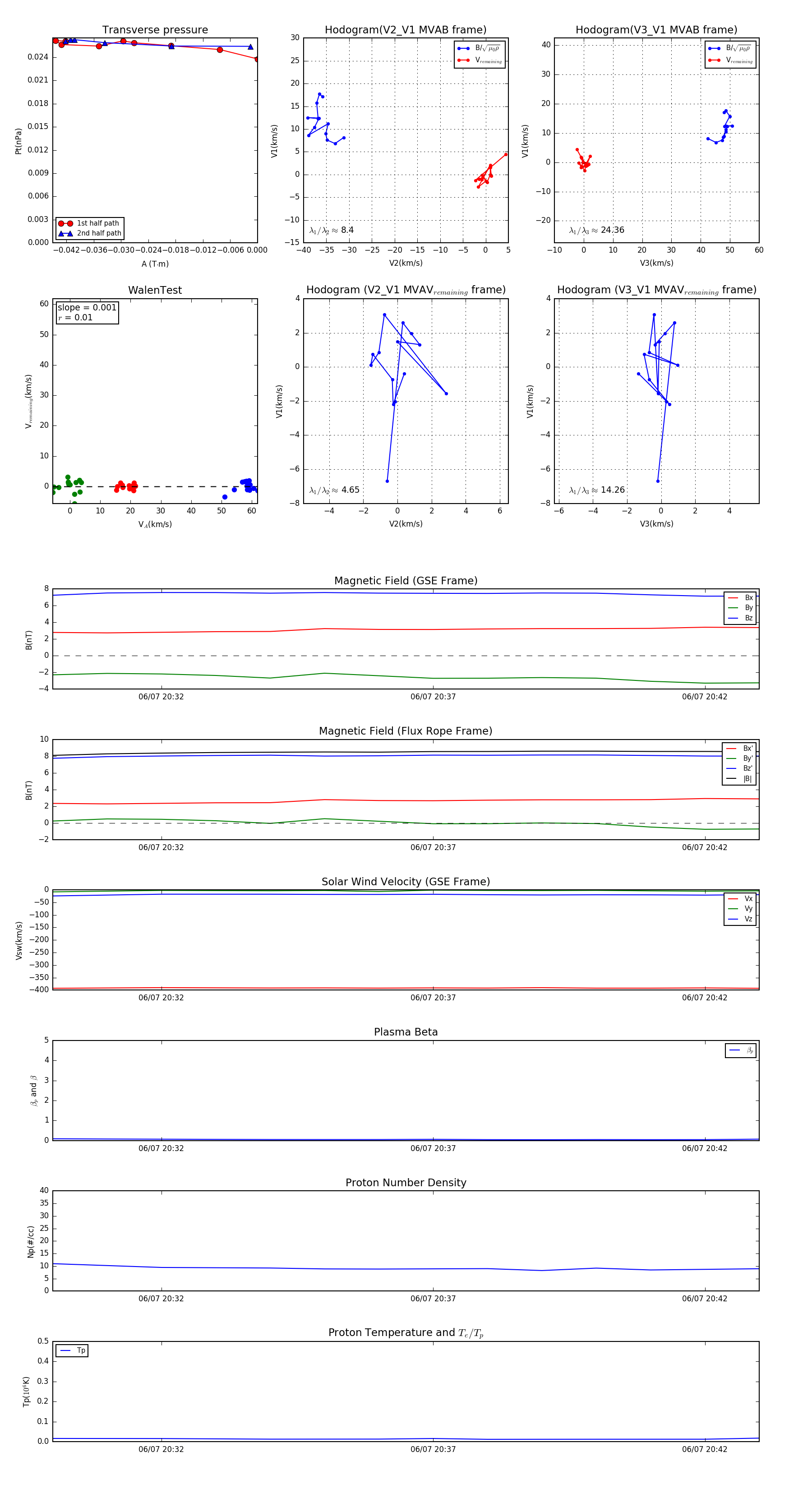Click the "Plasma Beta" panel title
Viewport: 812px width, 1489px height.
pyautogui.click(x=406, y=1032)
